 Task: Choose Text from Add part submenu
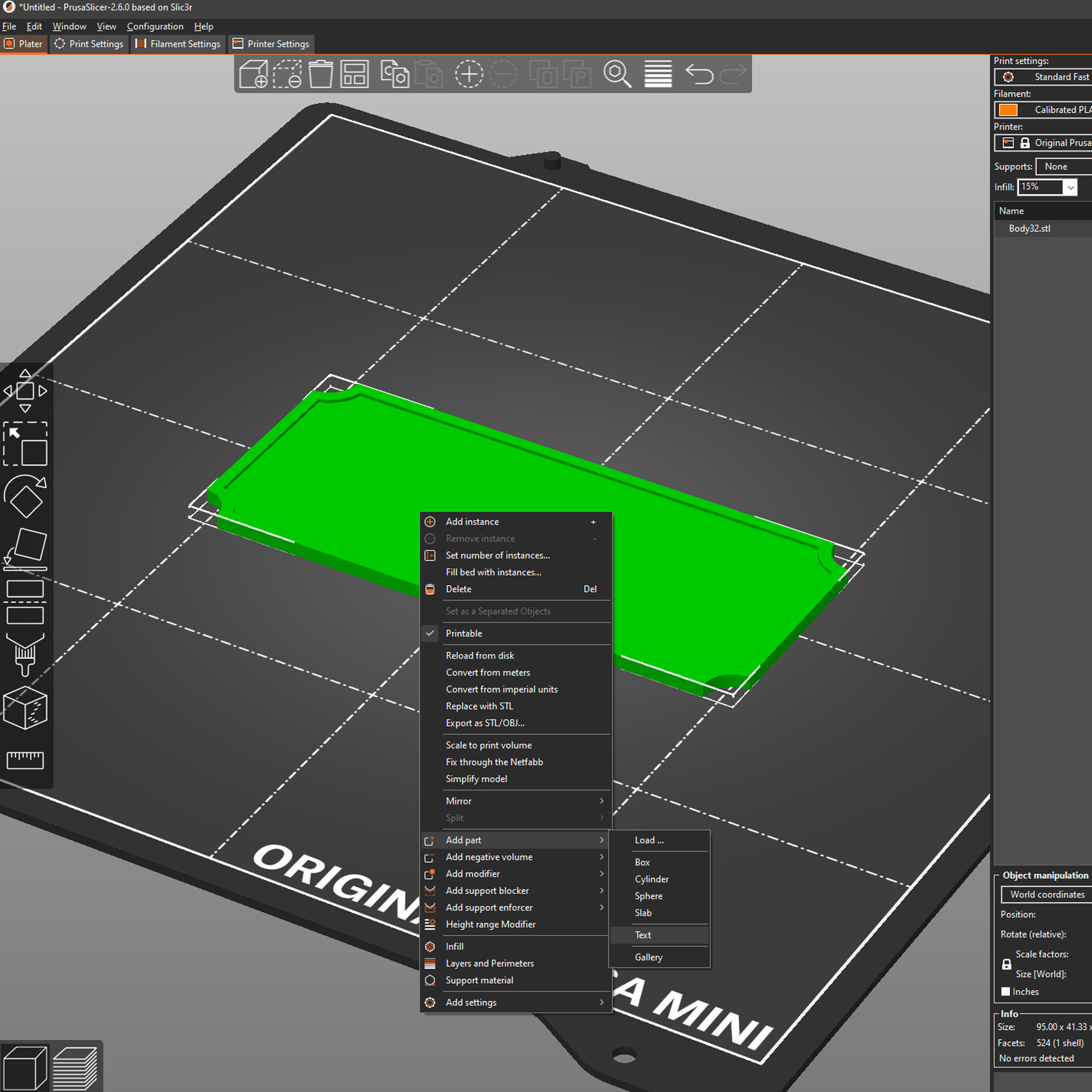coord(659,935)
